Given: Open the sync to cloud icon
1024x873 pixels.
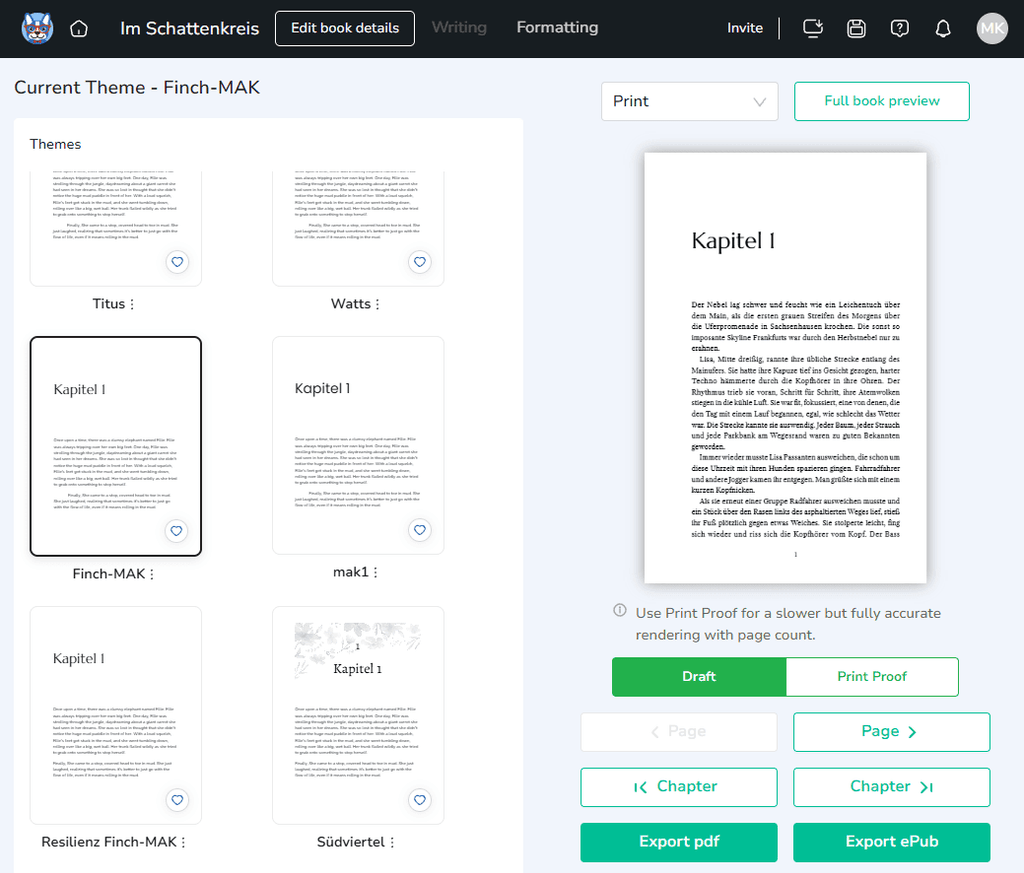Looking at the screenshot, I should [x=813, y=28].
